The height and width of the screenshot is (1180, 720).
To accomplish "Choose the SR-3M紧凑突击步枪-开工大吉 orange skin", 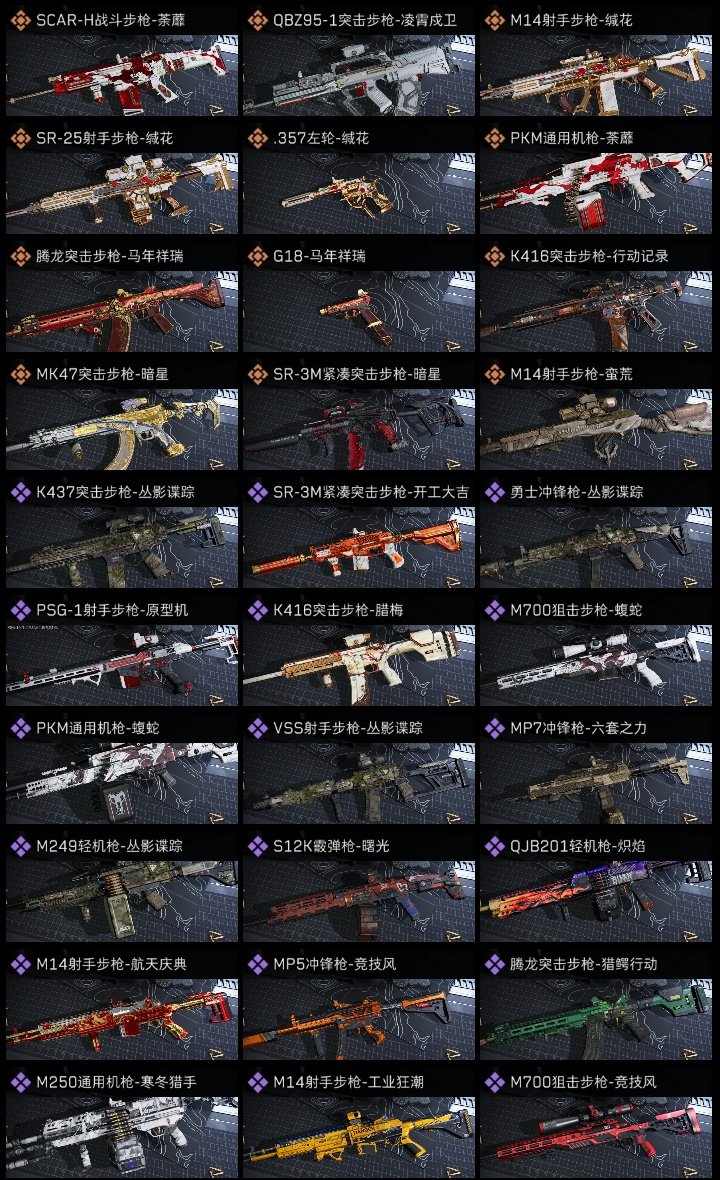I will 359,548.
